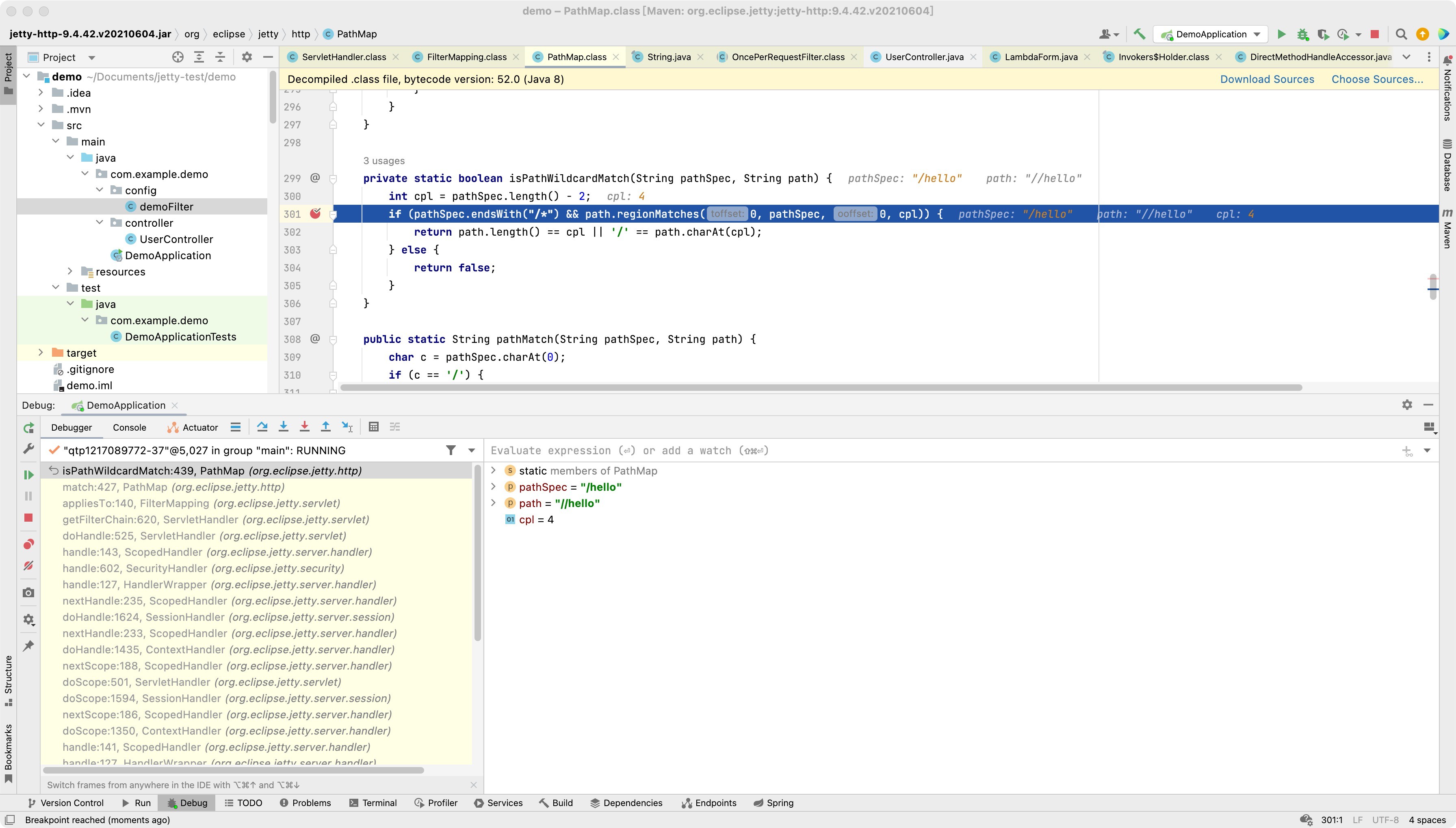
Task: Run DemoApplication with the green play icon
Action: point(1281,34)
